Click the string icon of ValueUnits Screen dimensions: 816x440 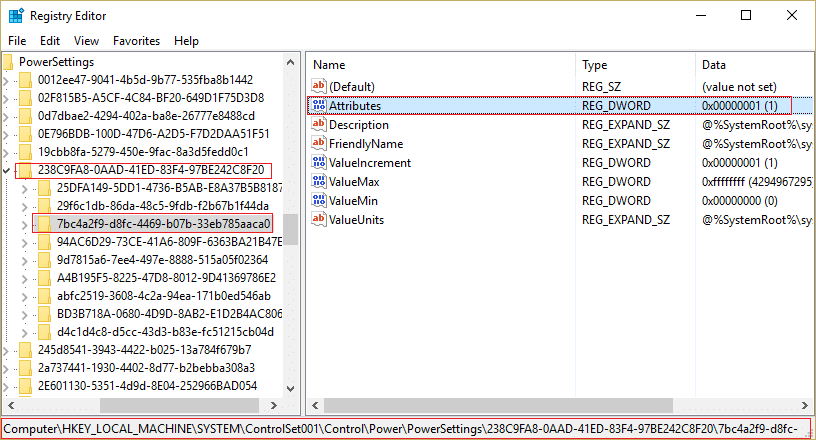[318, 219]
